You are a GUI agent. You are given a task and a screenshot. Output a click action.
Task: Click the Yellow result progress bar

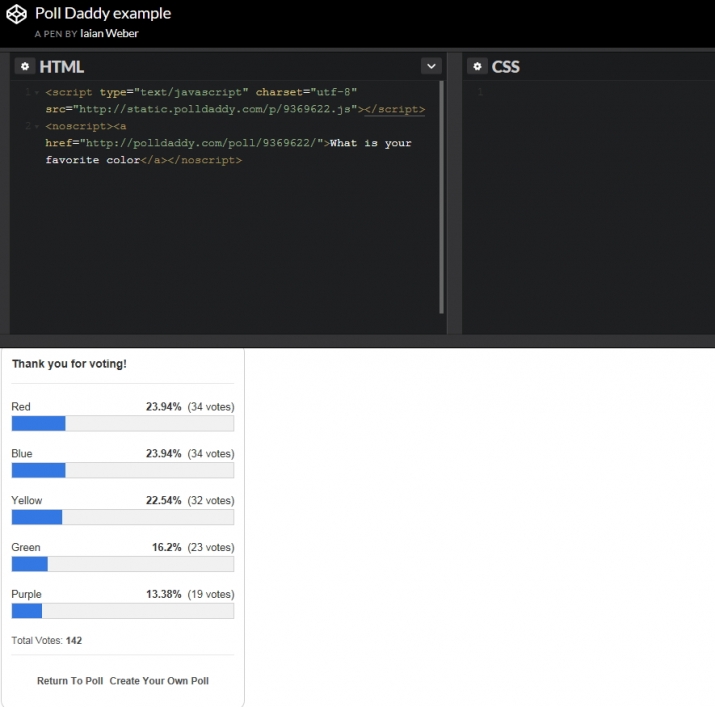[123, 517]
